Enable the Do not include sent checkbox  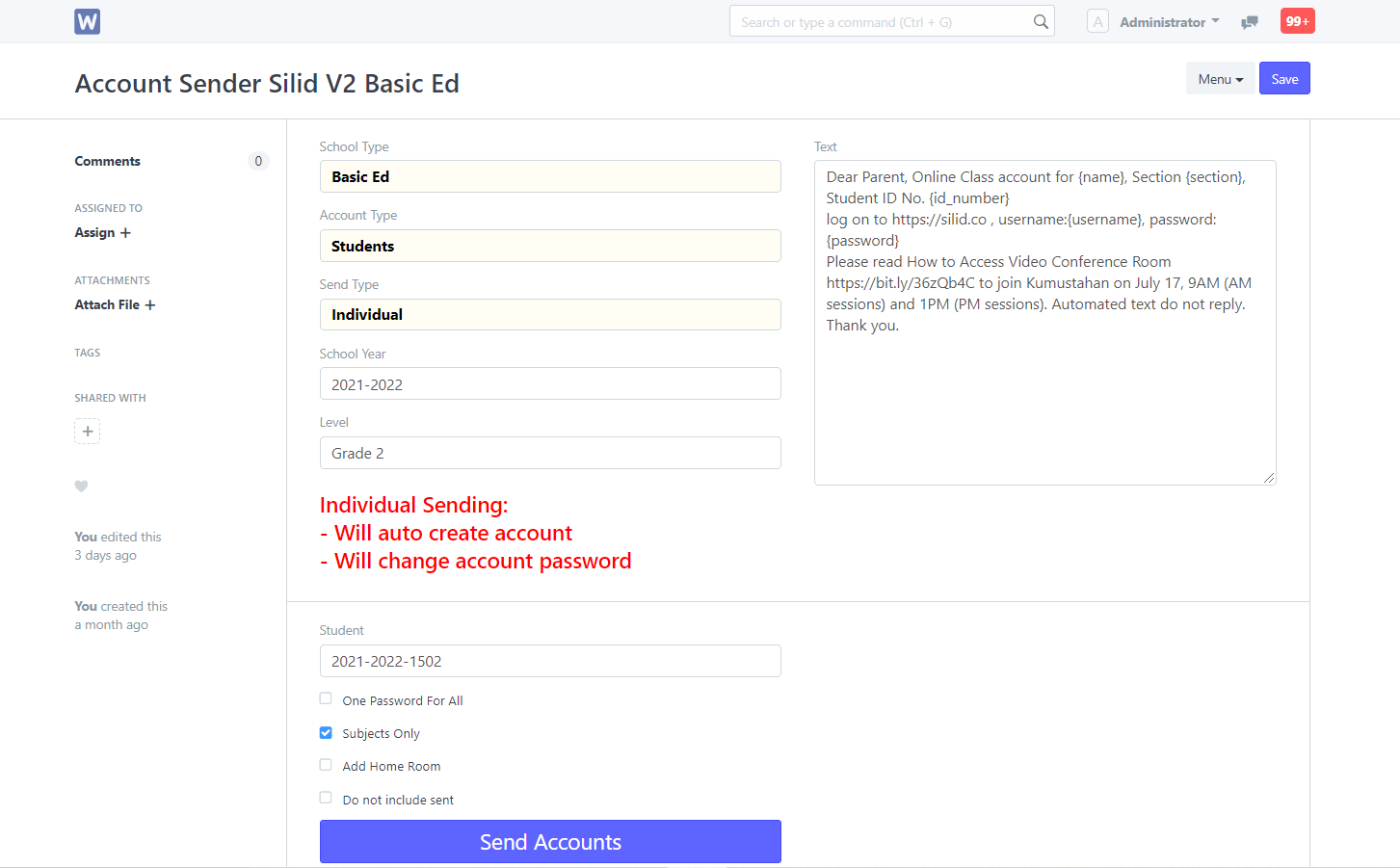click(x=326, y=798)
